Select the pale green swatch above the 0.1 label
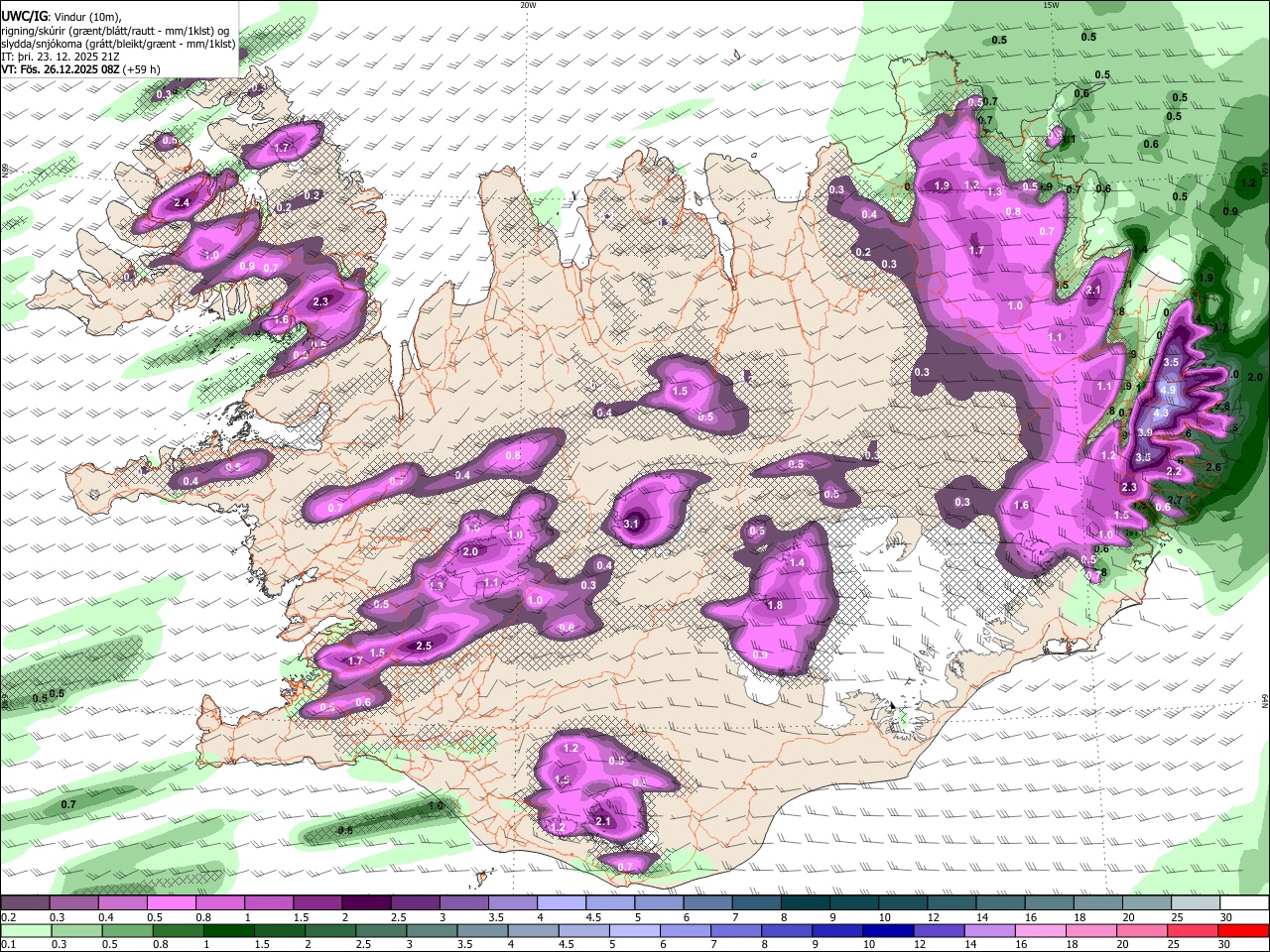 point(25,931)
